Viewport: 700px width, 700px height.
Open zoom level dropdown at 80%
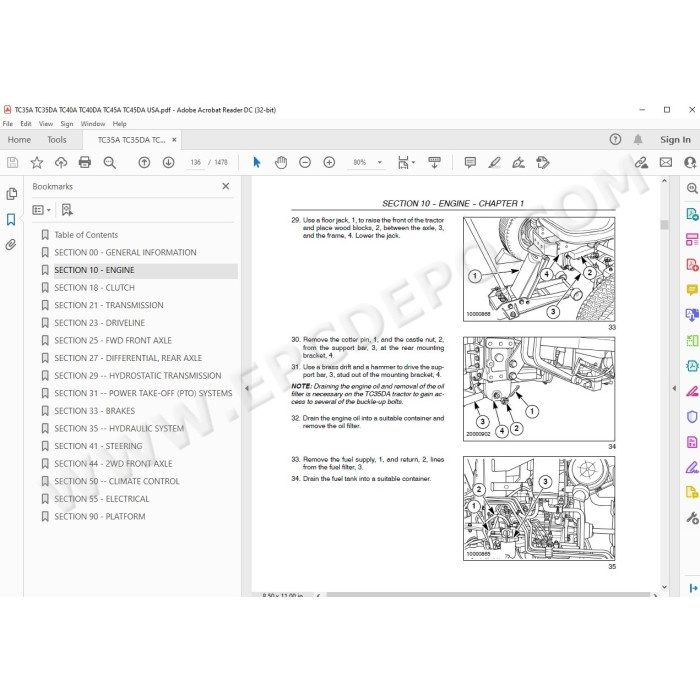(x=380, y=162)
